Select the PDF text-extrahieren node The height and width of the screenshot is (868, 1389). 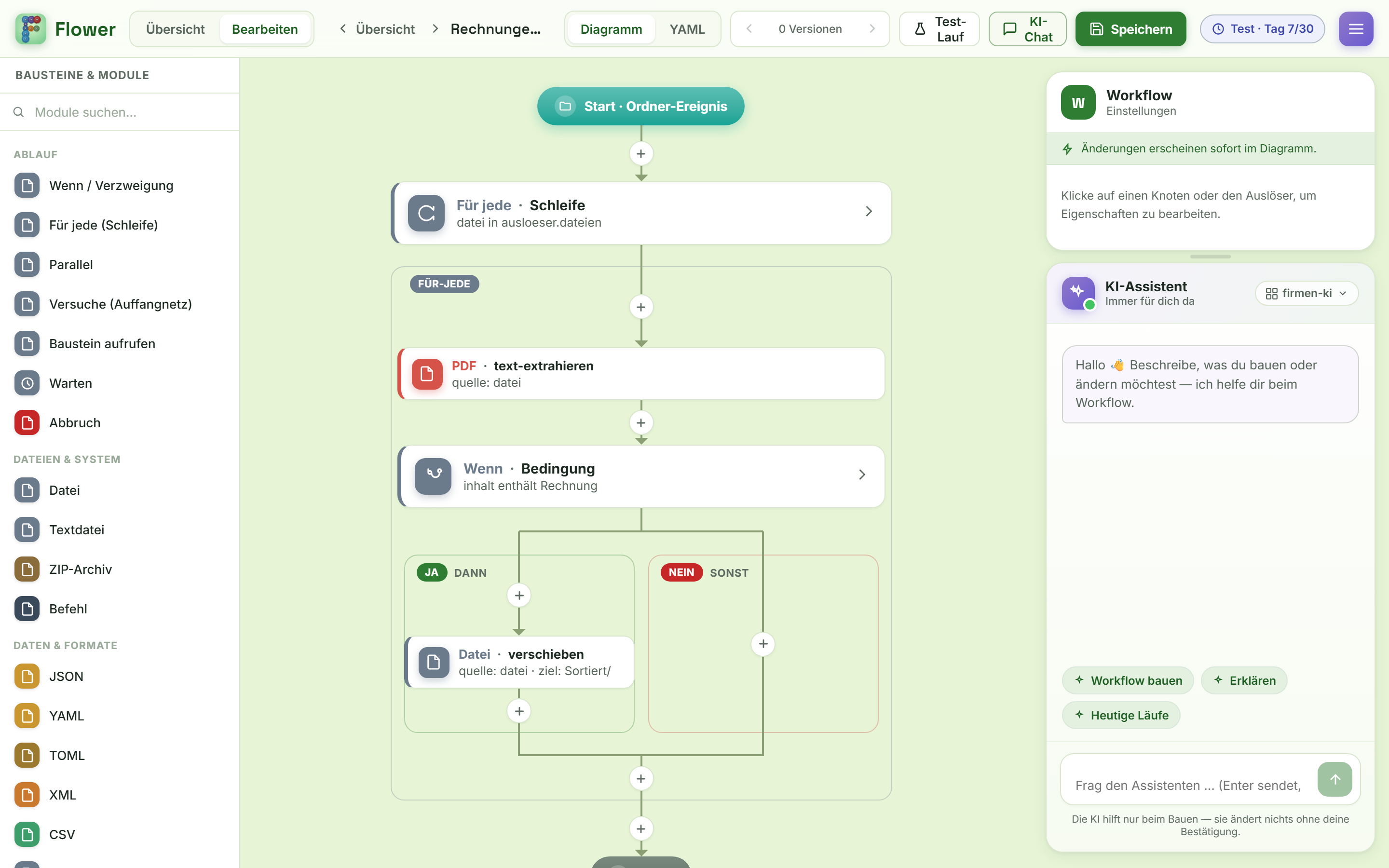[641, 374]
